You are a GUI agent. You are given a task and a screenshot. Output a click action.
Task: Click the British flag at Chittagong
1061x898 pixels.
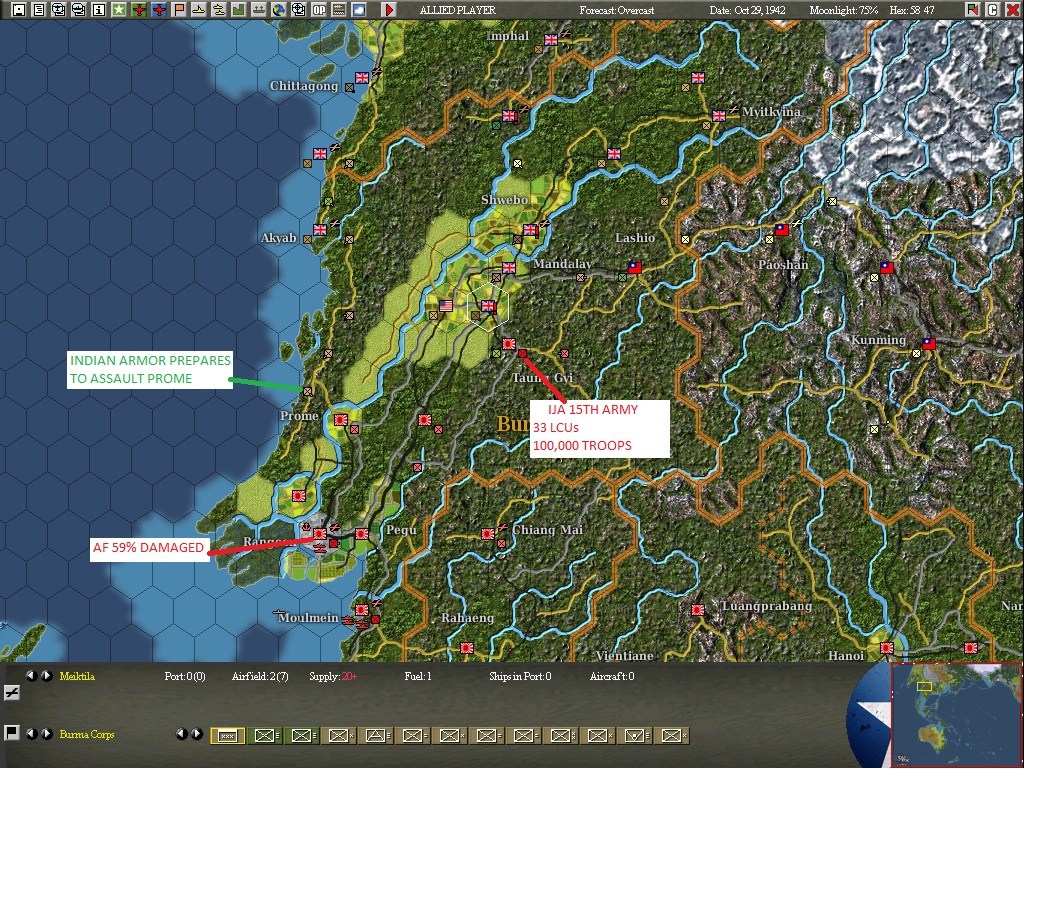362,77
